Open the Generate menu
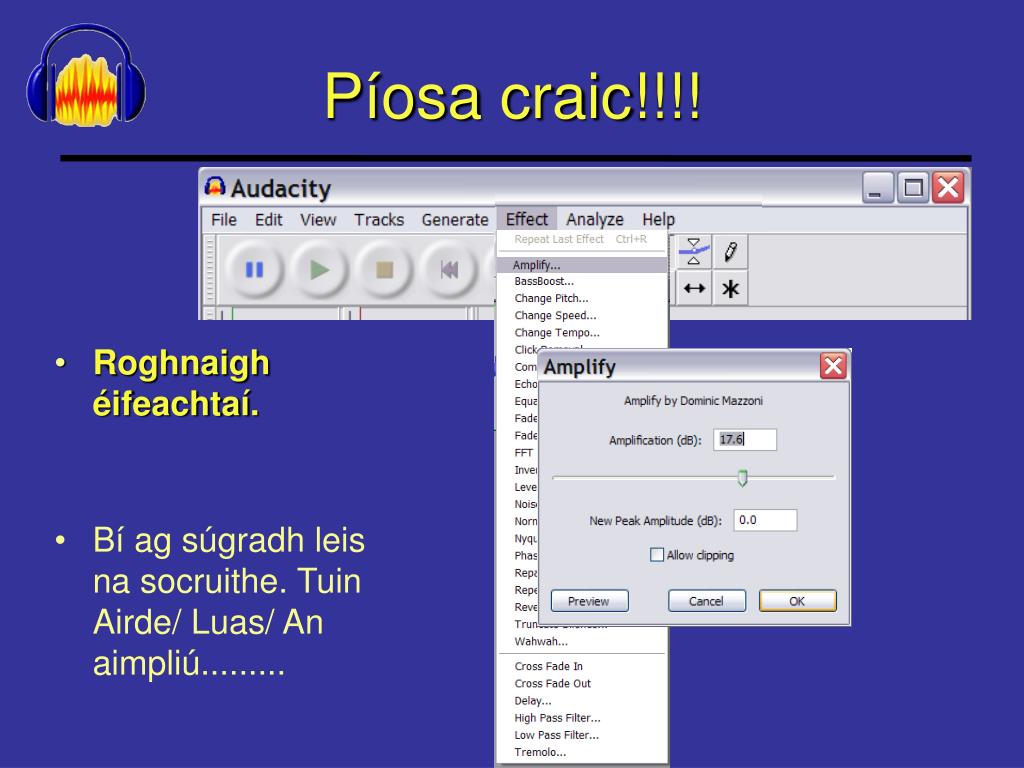This screenshot has width=1024, height=768. tap(455, 220)
